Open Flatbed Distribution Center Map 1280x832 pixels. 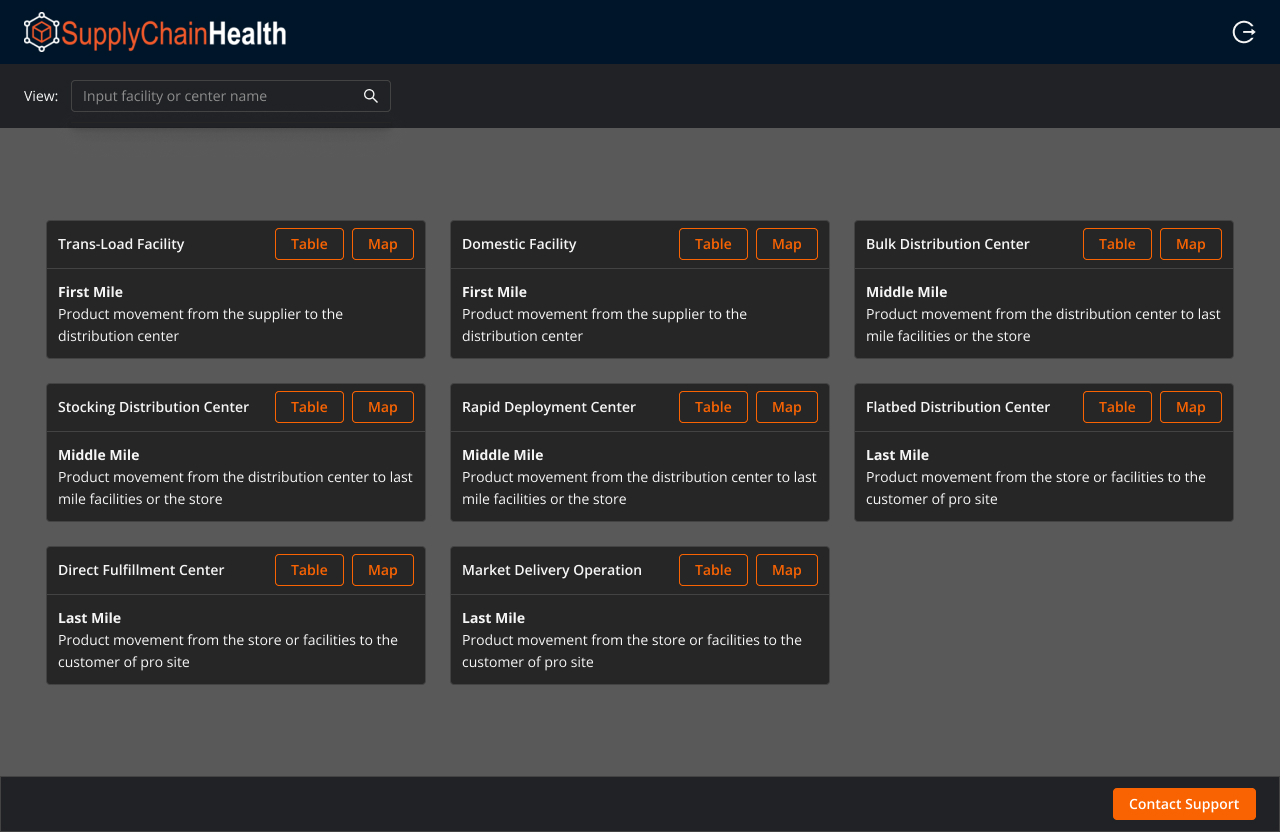(1190, 407)
